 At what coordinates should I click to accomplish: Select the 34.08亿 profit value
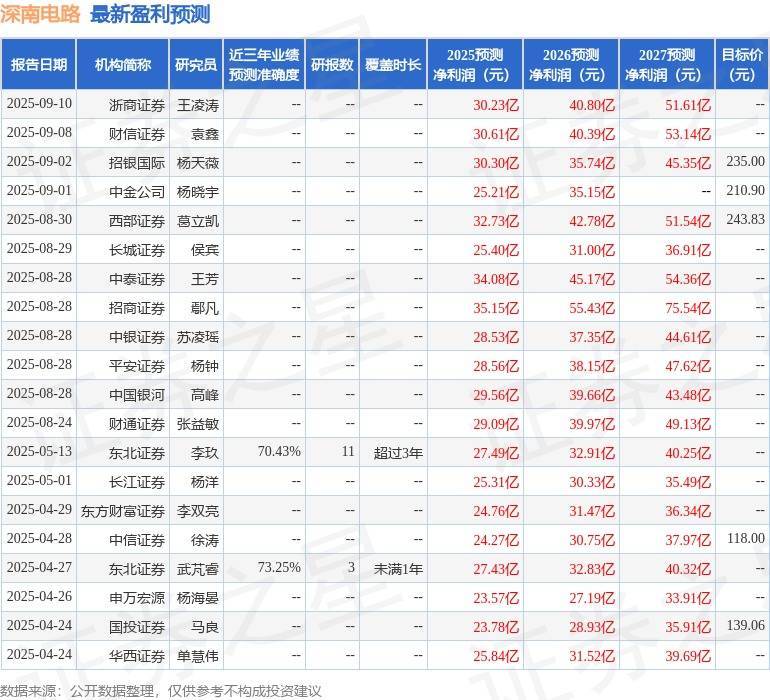[496, 279]
